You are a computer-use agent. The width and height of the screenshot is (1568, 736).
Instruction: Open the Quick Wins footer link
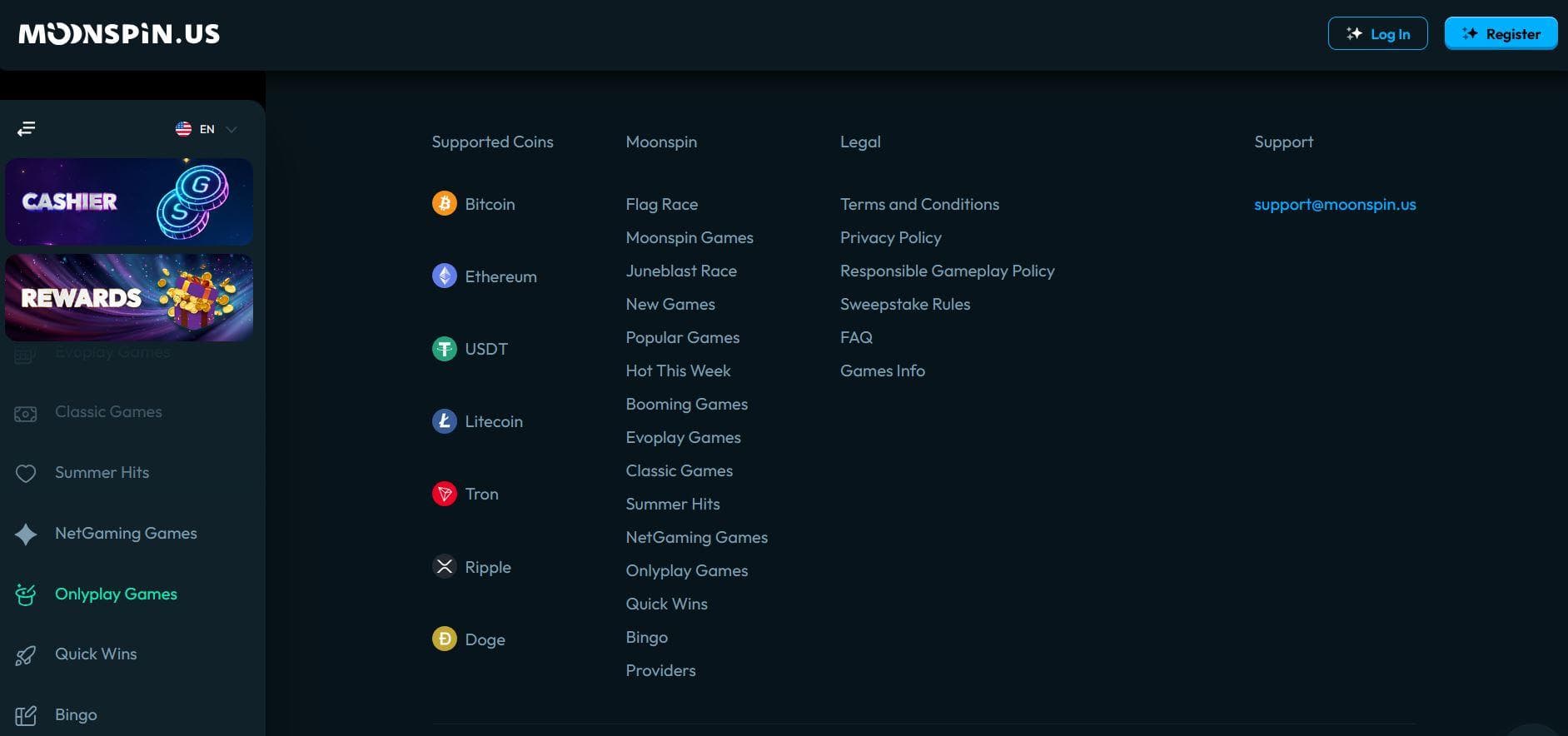click(666, 604)
